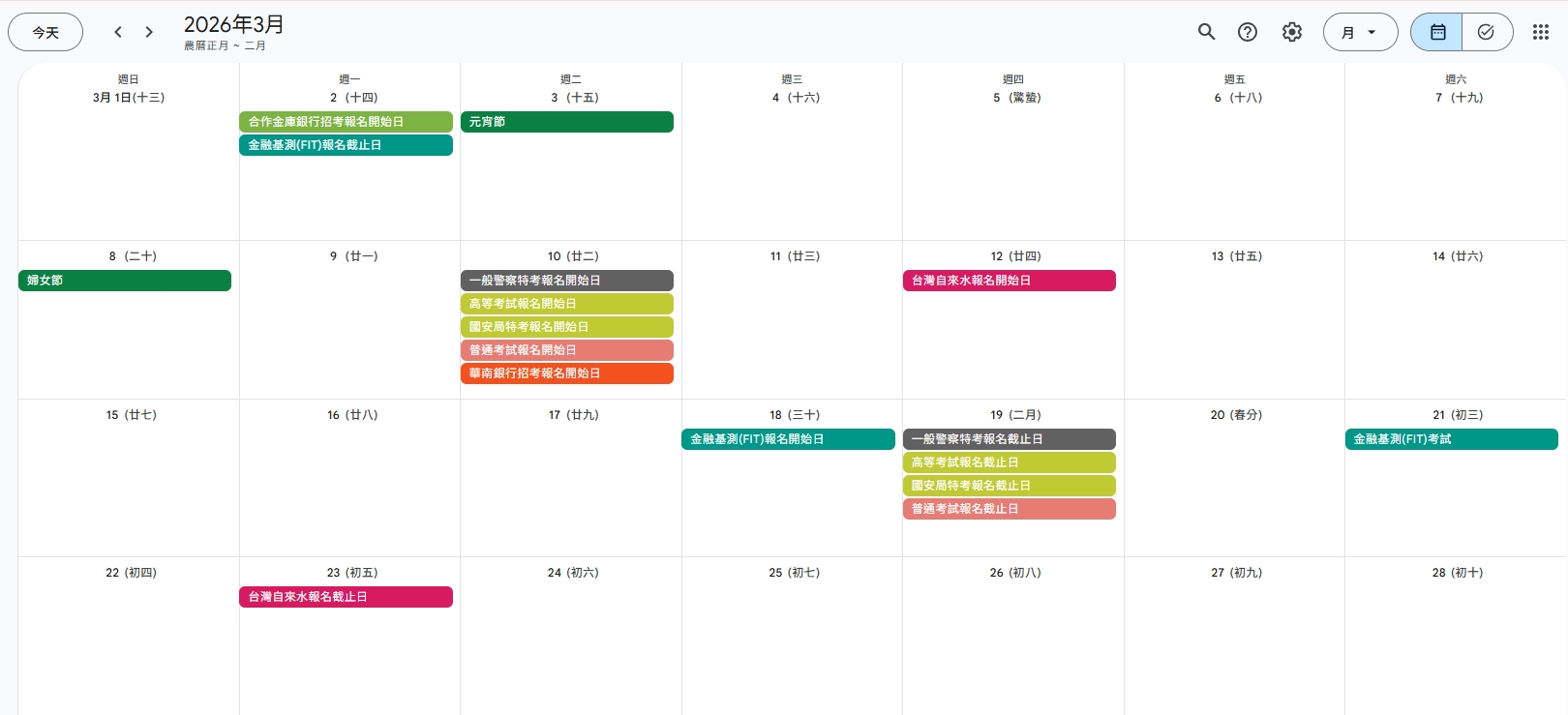Expand the 月 view dropdown
The width and height of the screenshot is (1568, 715).
coord(1360,32)
